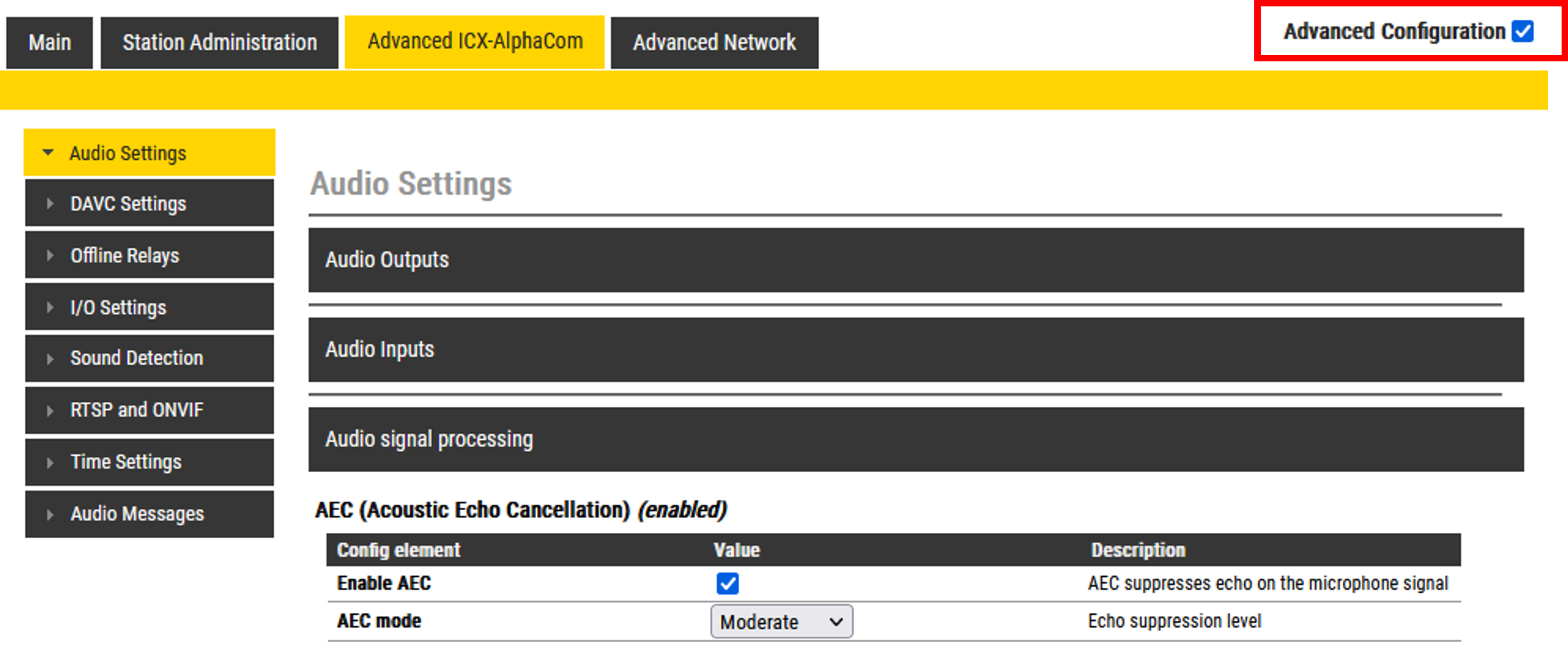Open Time Settings in the sidebar
Viewport: 1568px width, 661px height.
pos(126,462)
